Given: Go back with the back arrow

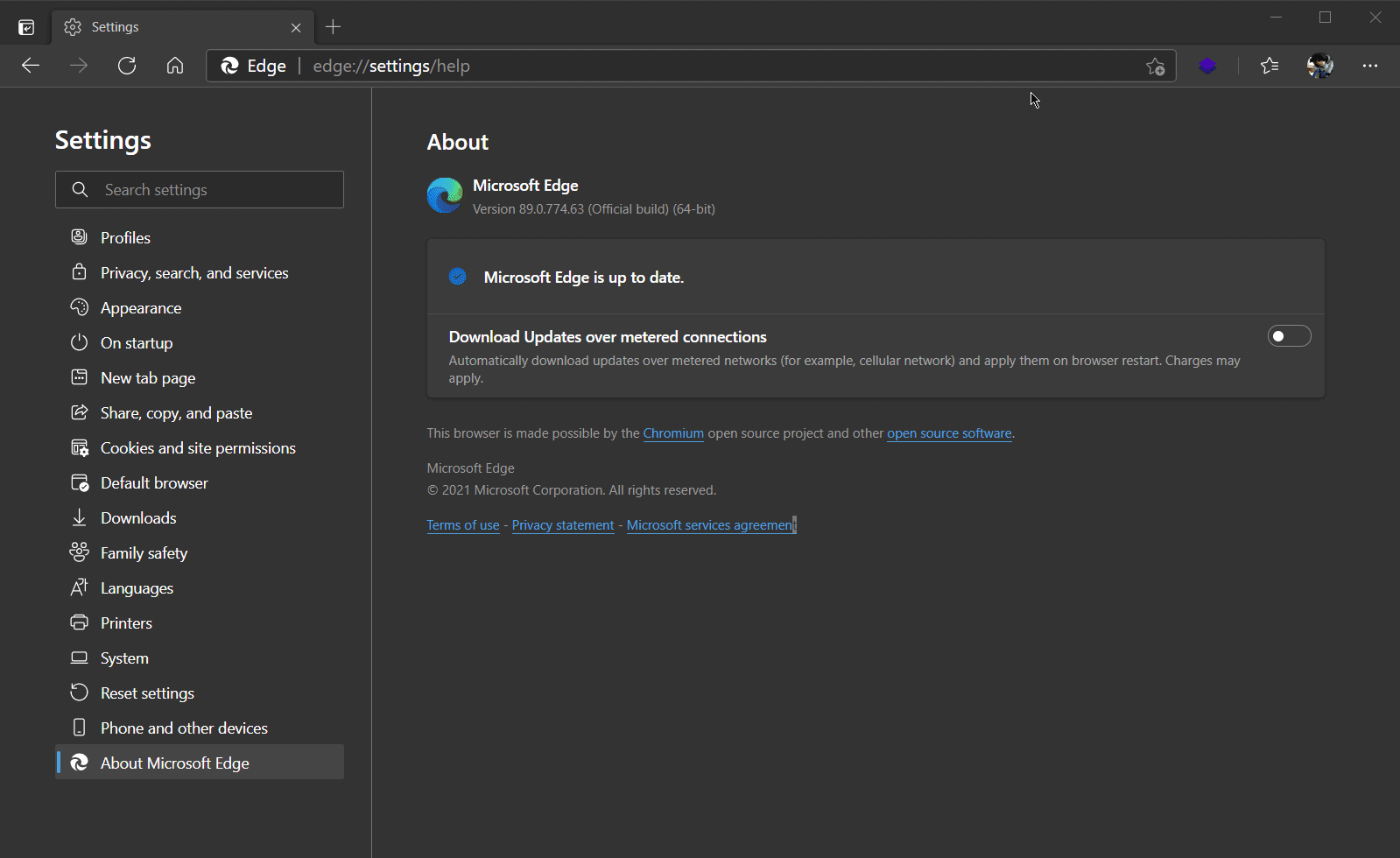Looking at the screenshot, I should click(31, 66).
